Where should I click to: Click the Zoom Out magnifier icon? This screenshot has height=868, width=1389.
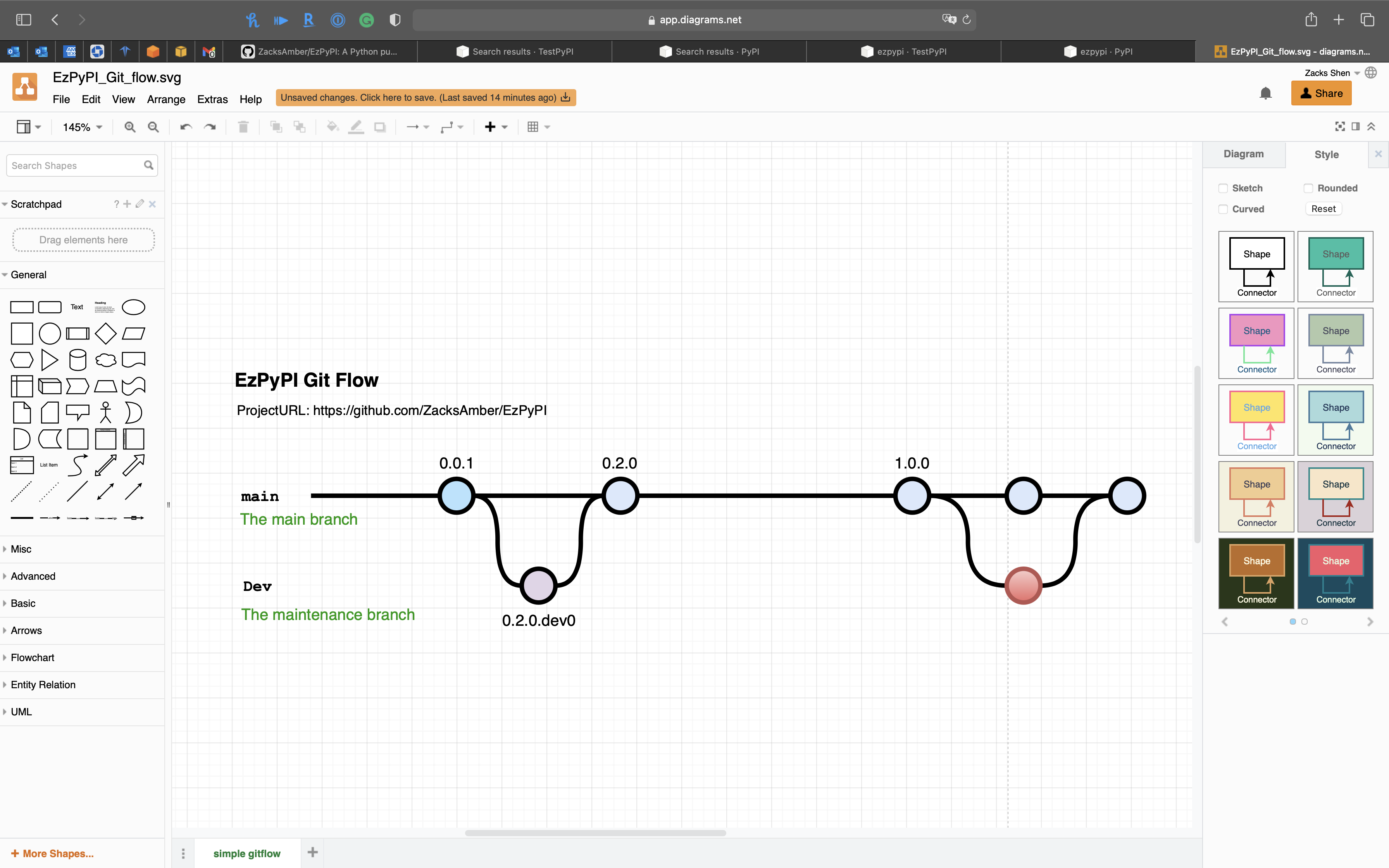[153, 127]
